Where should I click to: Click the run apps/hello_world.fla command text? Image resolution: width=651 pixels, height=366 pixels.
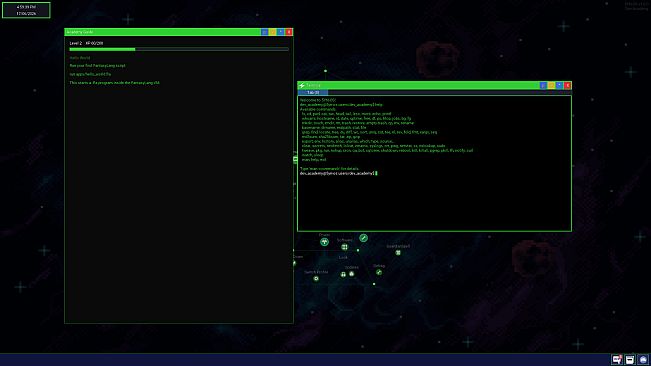90,74
